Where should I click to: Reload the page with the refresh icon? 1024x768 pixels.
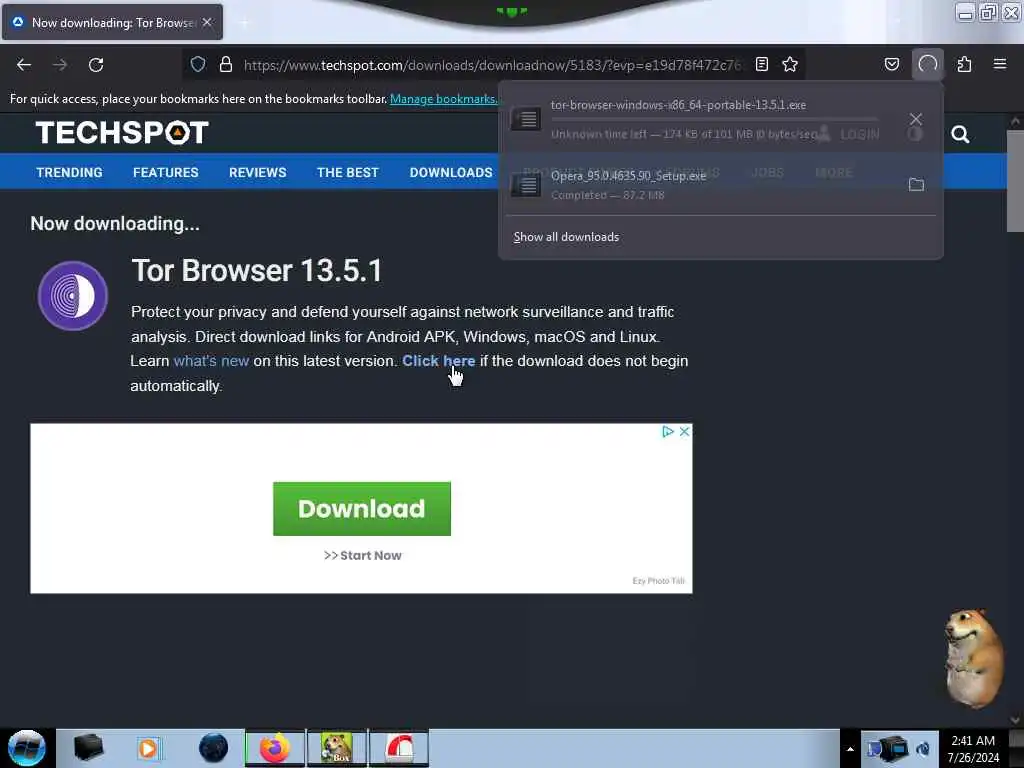click(x=96, y=65)
